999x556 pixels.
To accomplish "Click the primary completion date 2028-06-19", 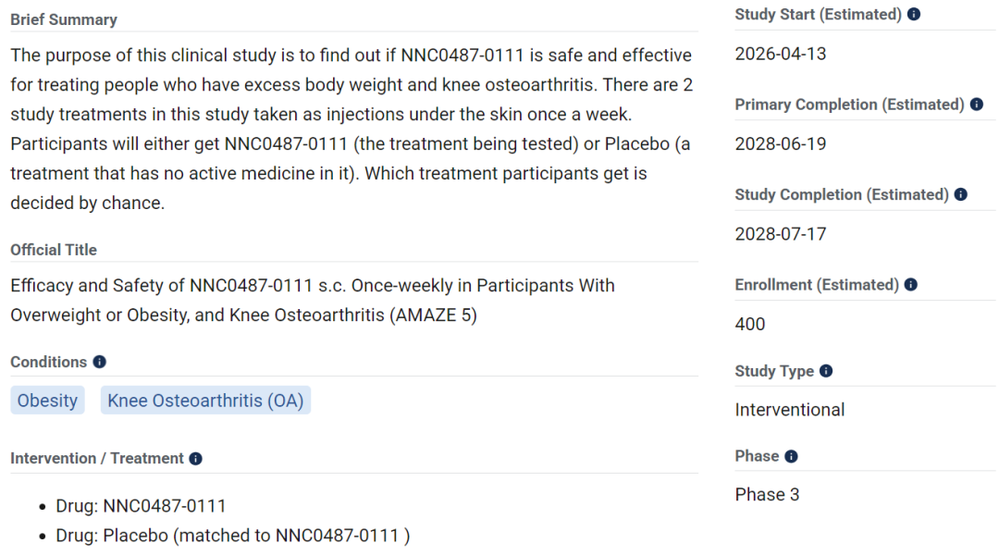I will (781, 144).
